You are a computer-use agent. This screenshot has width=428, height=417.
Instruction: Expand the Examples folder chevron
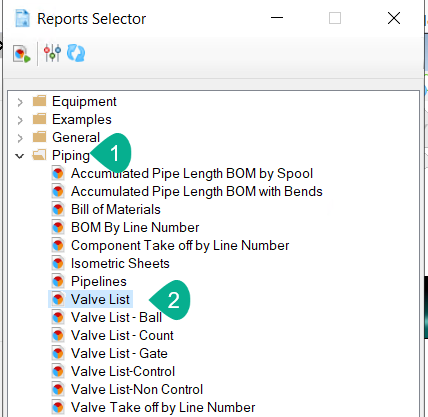click(x=20, y=120)
